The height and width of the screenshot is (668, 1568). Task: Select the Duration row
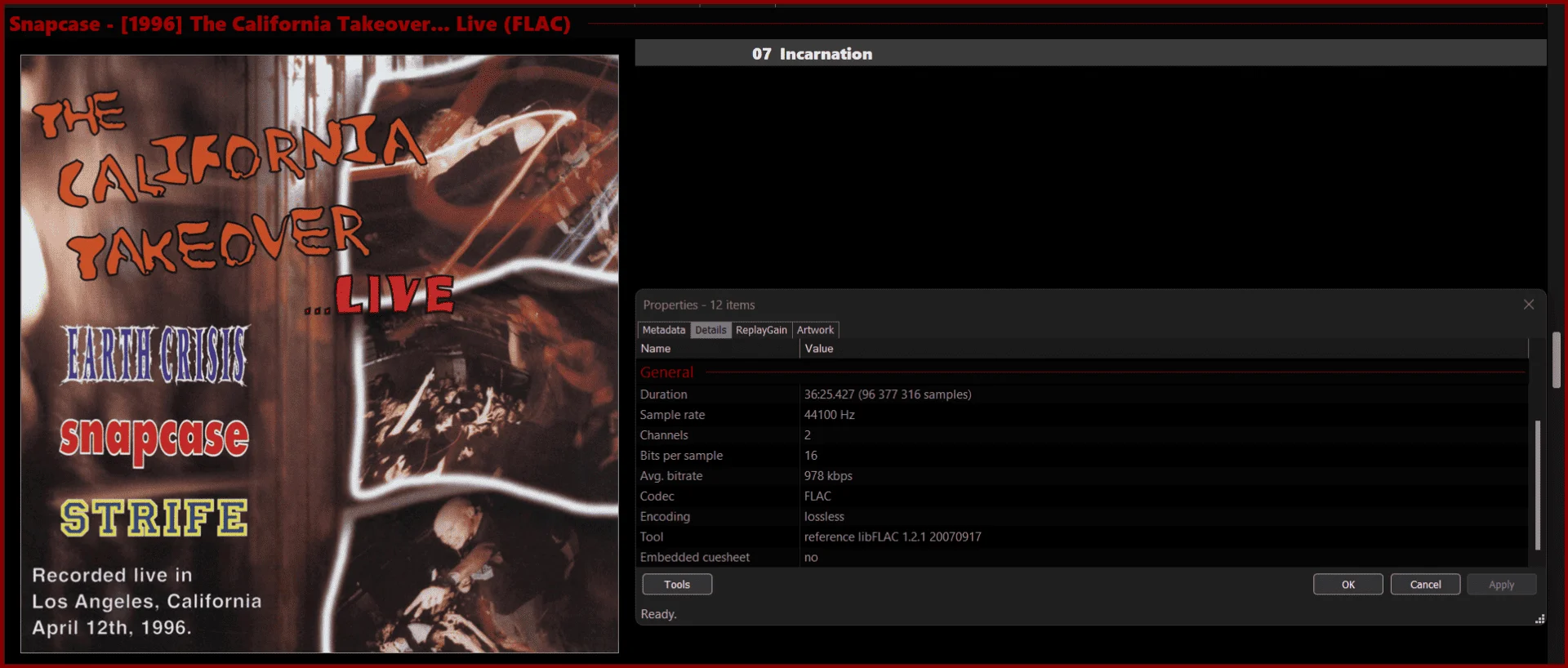coord(1082,394)
